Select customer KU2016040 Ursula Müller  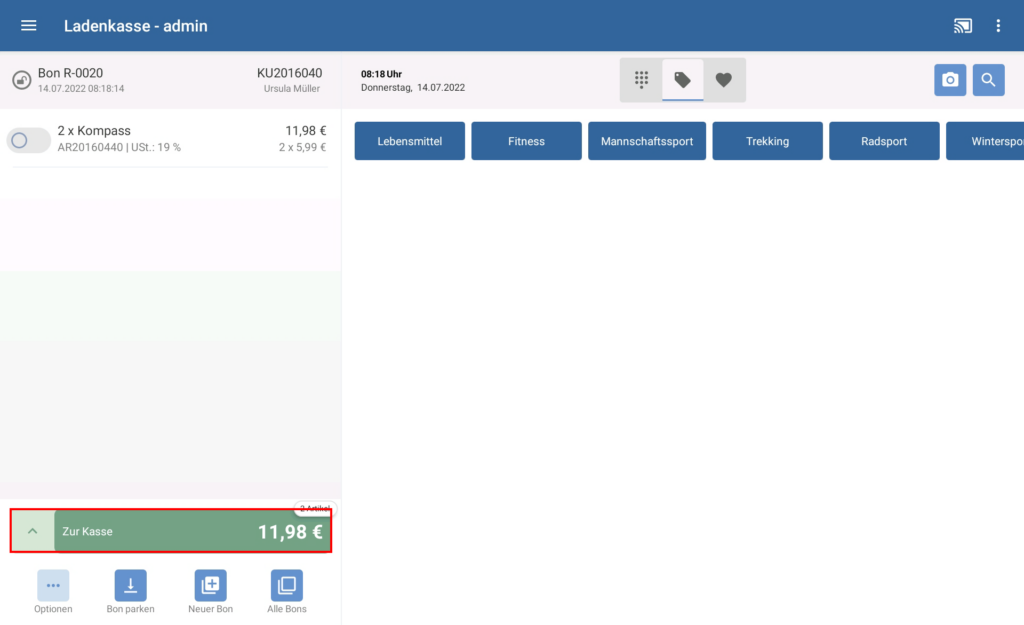coord(289,80)
